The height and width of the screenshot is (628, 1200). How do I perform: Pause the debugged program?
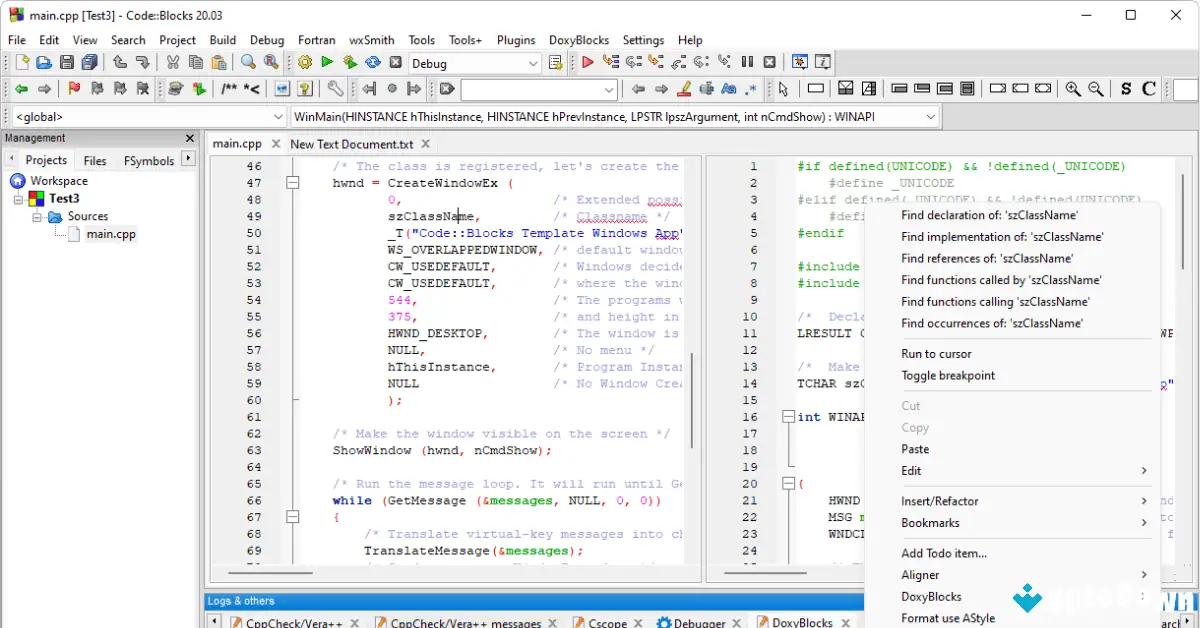(747, 62)
